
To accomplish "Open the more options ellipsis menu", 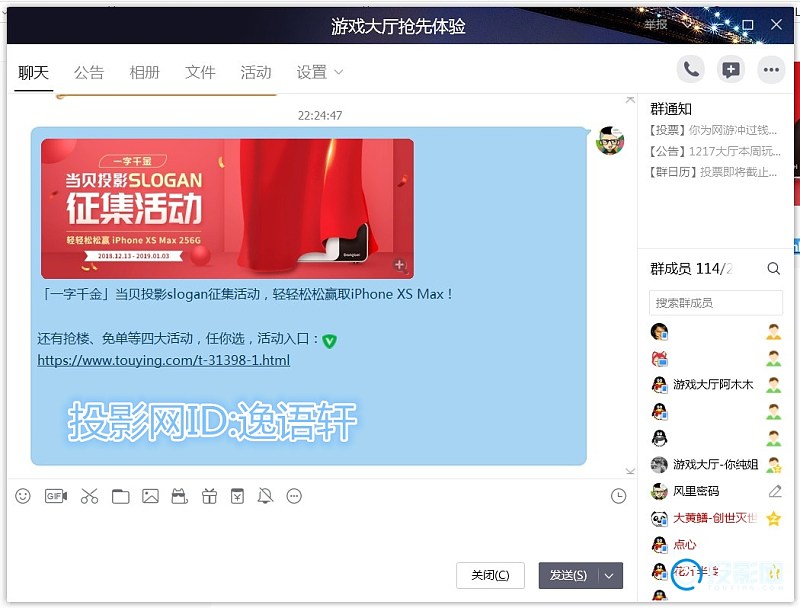I will point(771,69).
